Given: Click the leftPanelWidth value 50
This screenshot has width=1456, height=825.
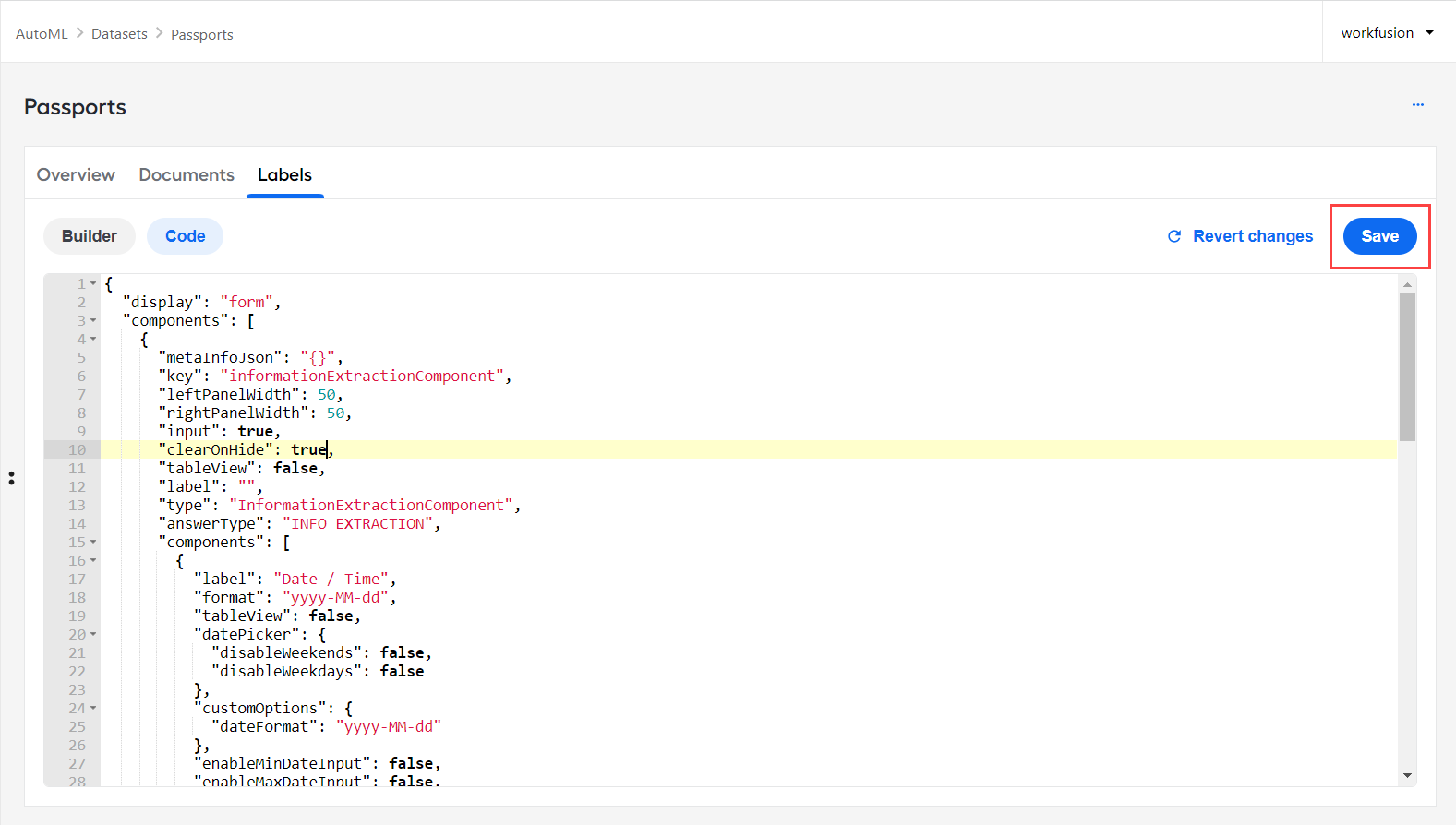Looking at the screenshot, I should (326, 394).
